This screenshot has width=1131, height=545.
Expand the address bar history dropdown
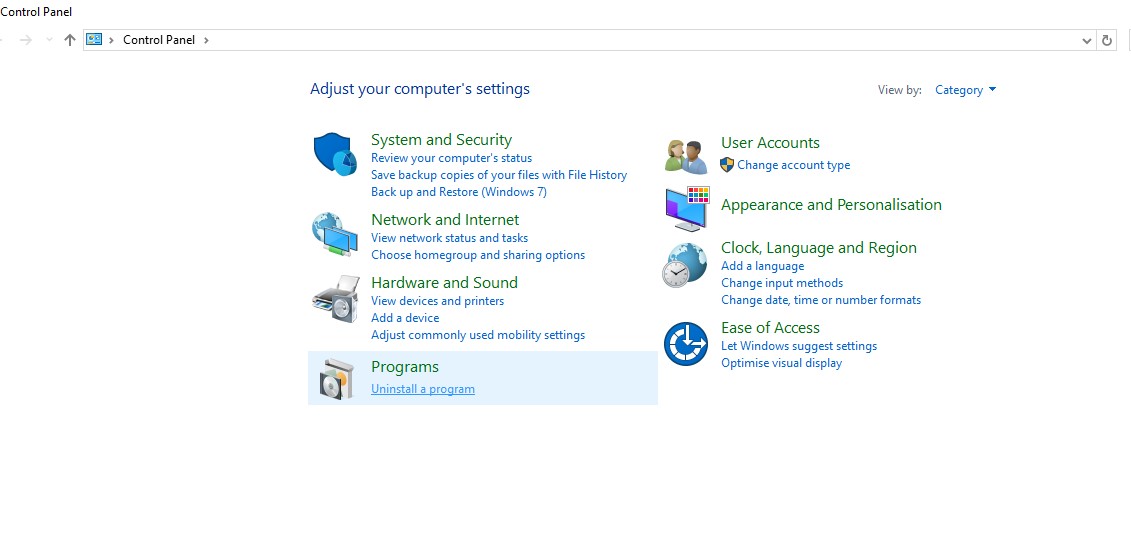[x=1087, y=41]
